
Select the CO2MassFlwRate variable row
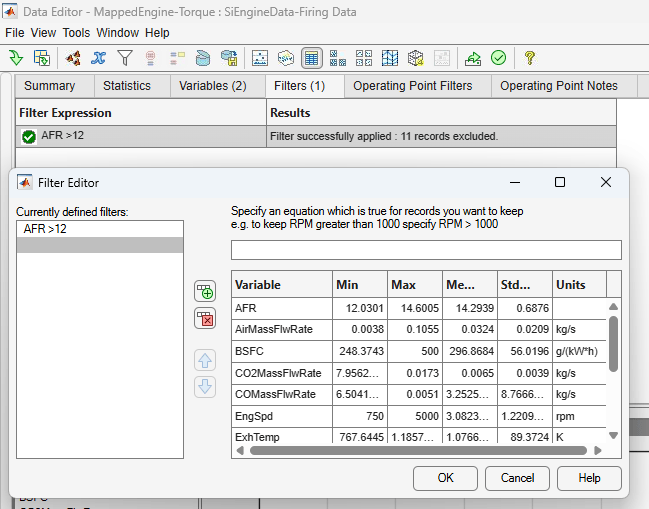[419, 373]
